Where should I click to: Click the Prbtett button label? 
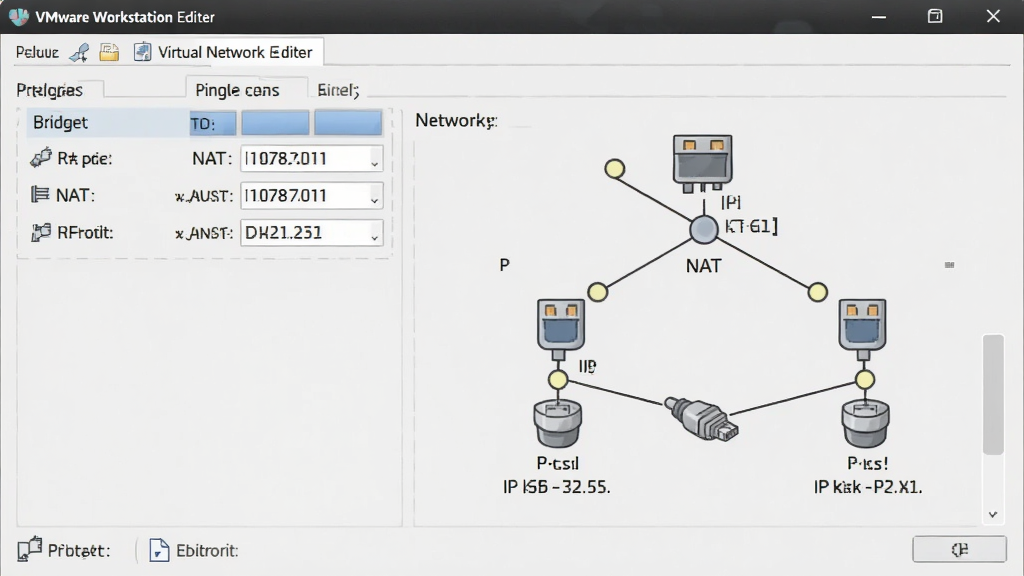coord(79,551)
